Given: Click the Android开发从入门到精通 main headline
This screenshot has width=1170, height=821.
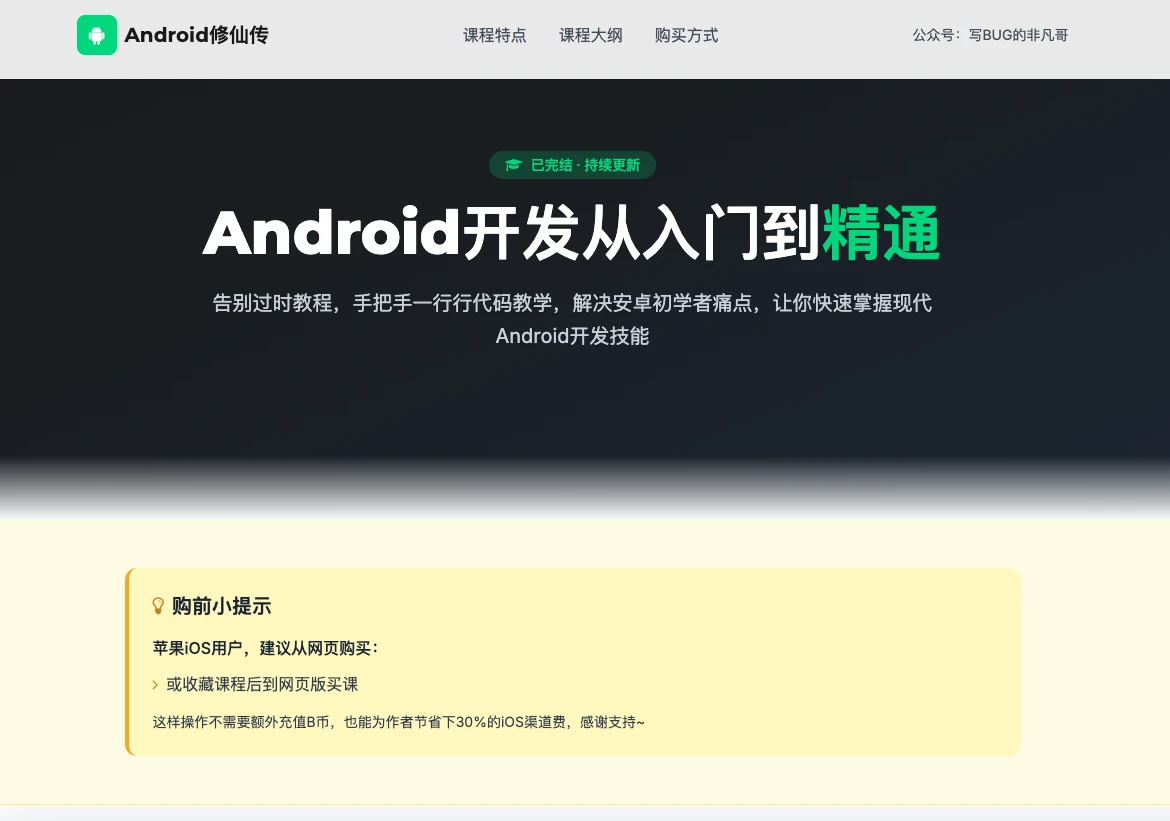Looking at the screenshot, I should 572,233.
